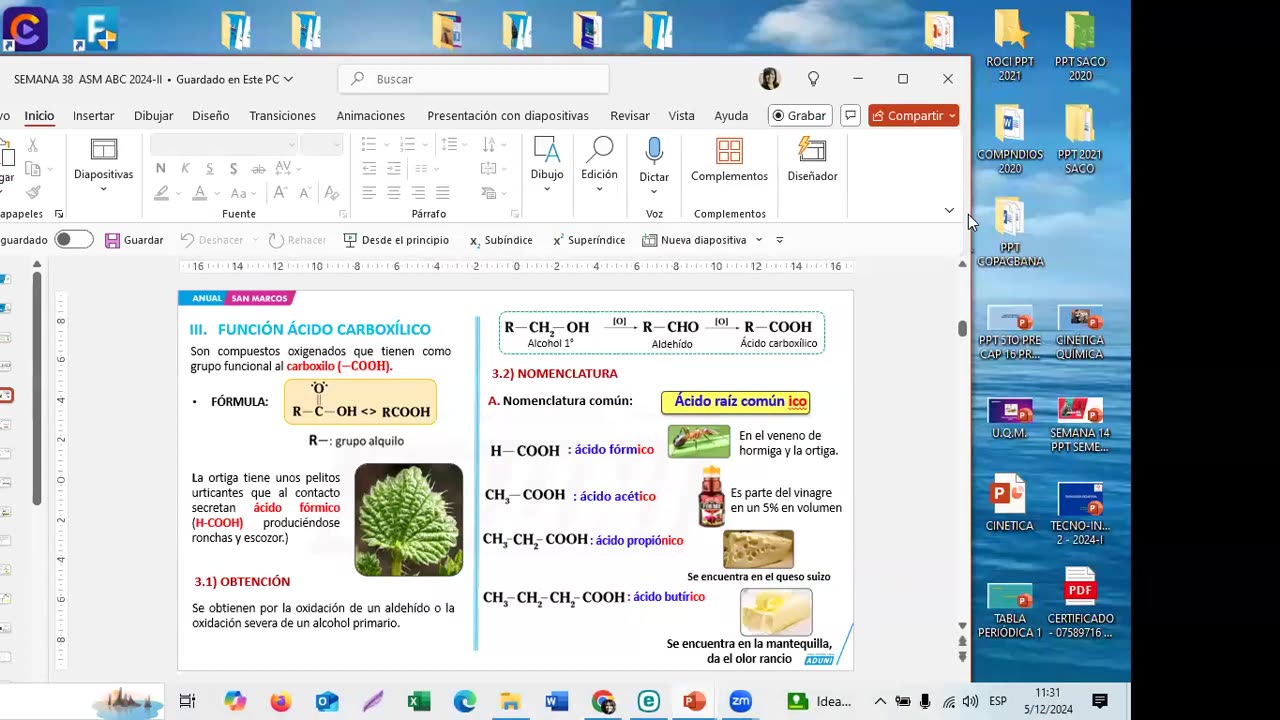Apply Superíndice formatting
Viewport: 1280px width, 720px height.
(589, 240)
